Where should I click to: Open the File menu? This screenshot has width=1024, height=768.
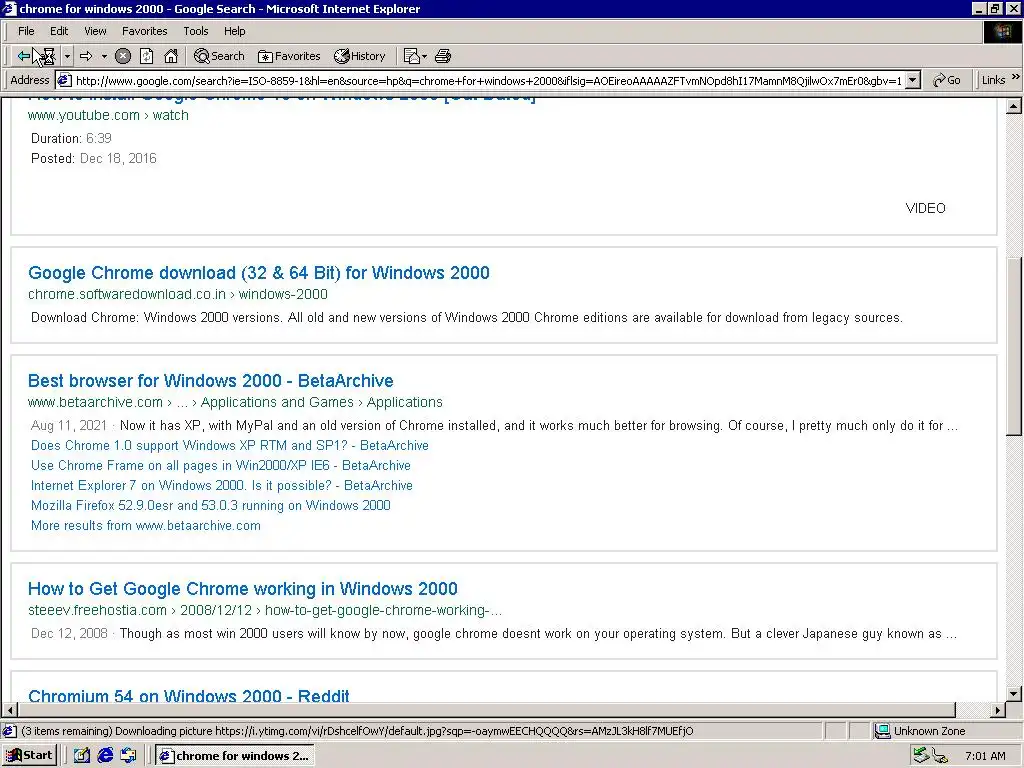(26, 31)
